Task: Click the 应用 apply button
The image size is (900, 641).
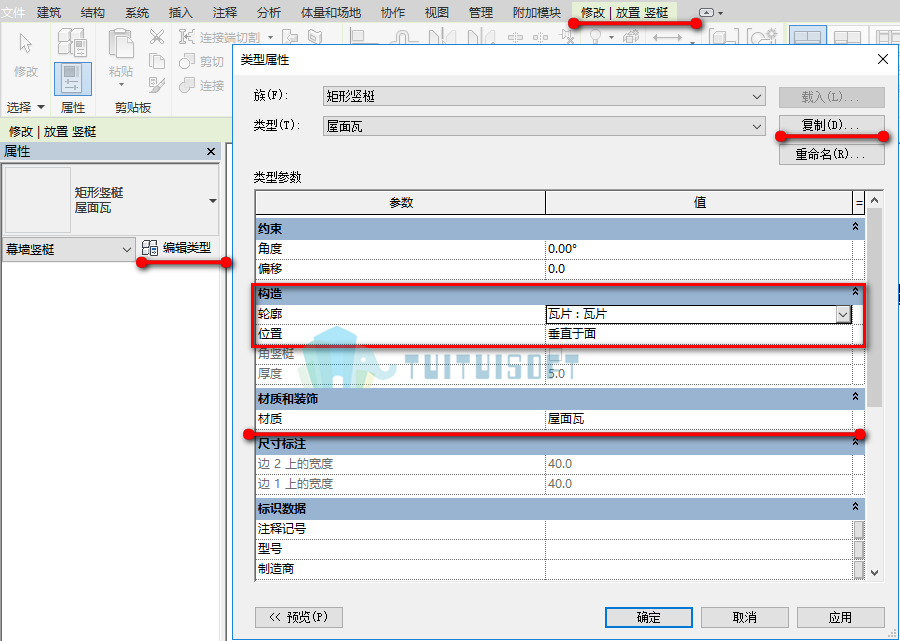Action: (840, 617)
